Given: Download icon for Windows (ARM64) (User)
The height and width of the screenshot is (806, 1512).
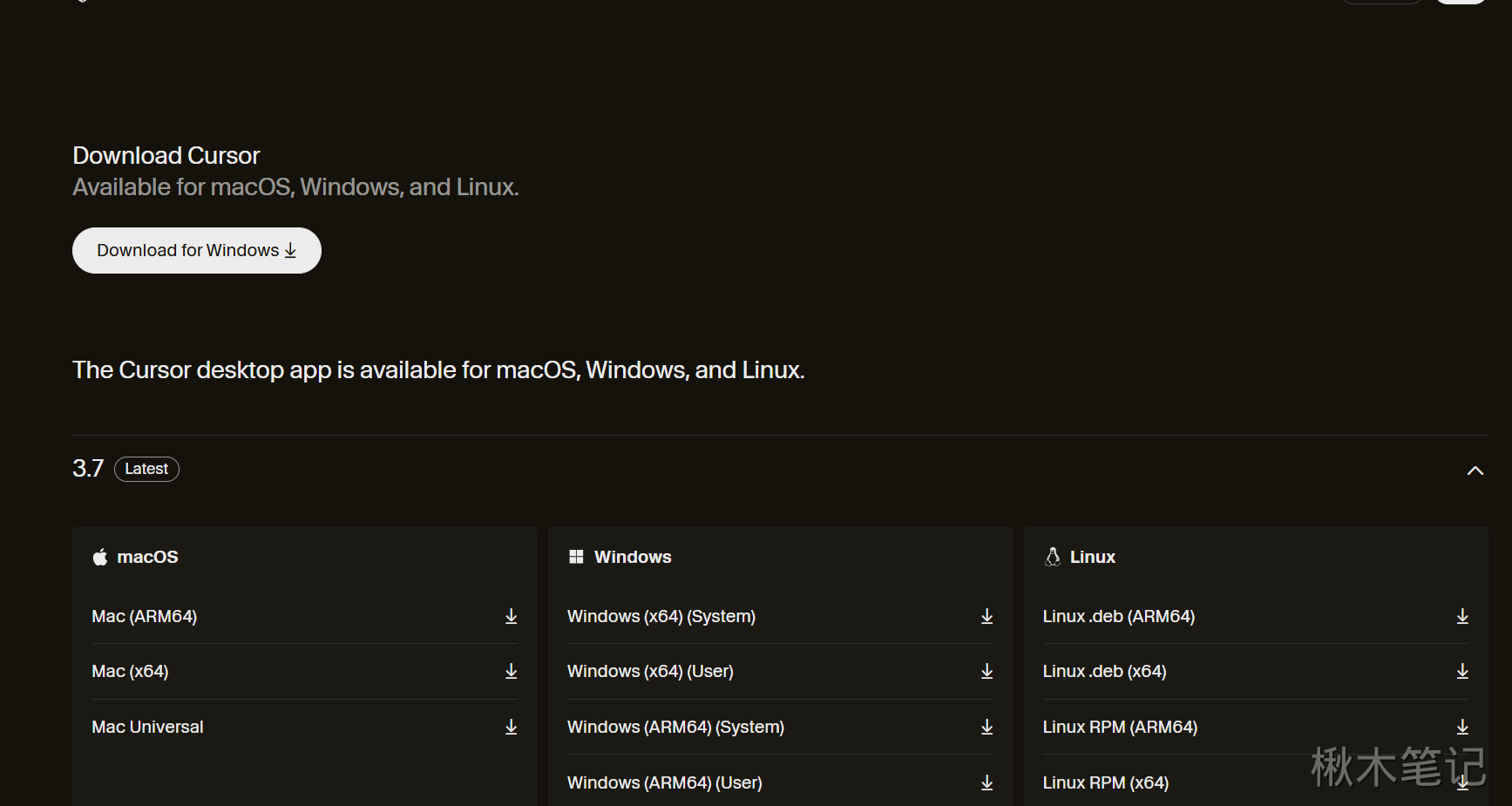Looking at the screenshot, I should click(987, 783).
